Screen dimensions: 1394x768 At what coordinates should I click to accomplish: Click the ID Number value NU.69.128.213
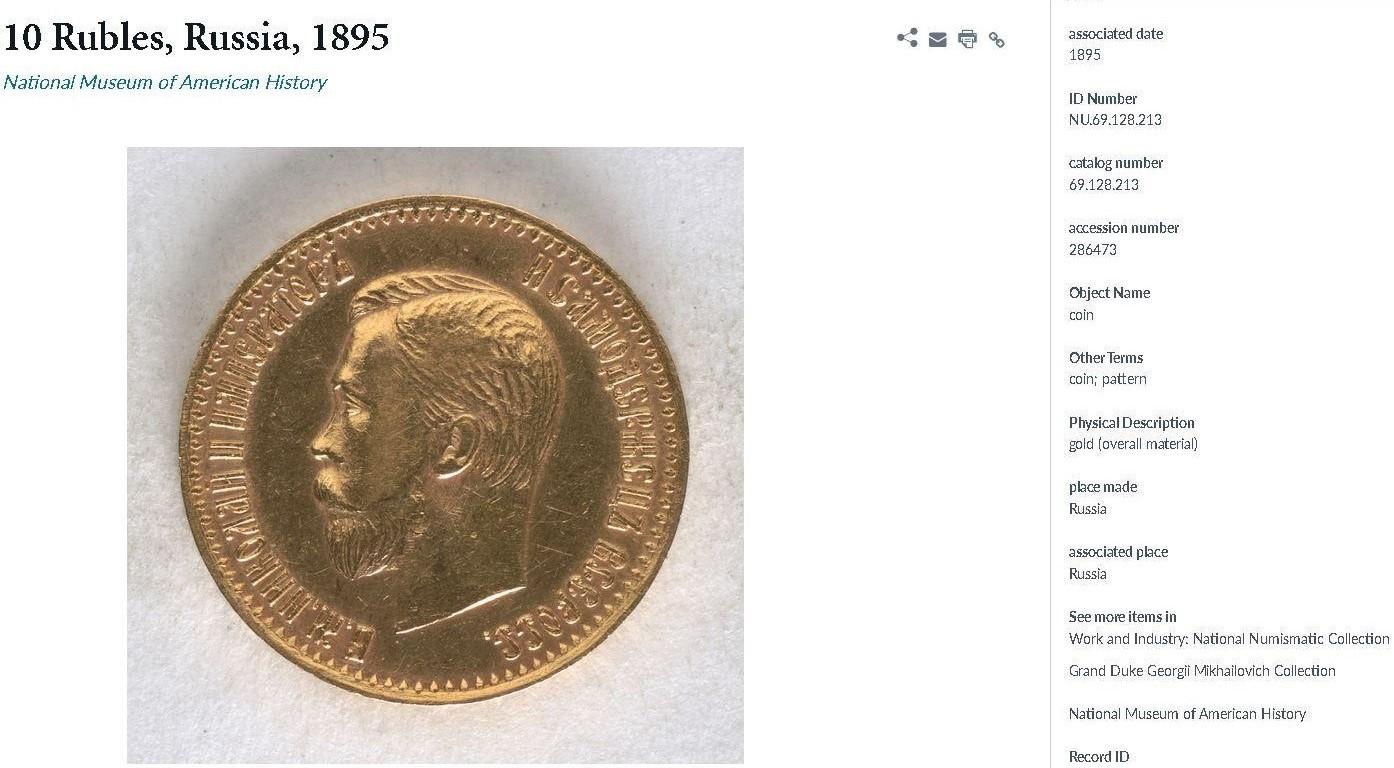[1115, 120]
